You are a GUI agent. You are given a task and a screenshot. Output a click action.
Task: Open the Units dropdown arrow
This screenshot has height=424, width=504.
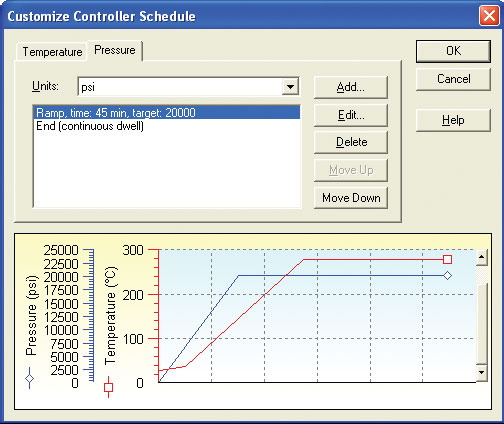click(290, 87)
